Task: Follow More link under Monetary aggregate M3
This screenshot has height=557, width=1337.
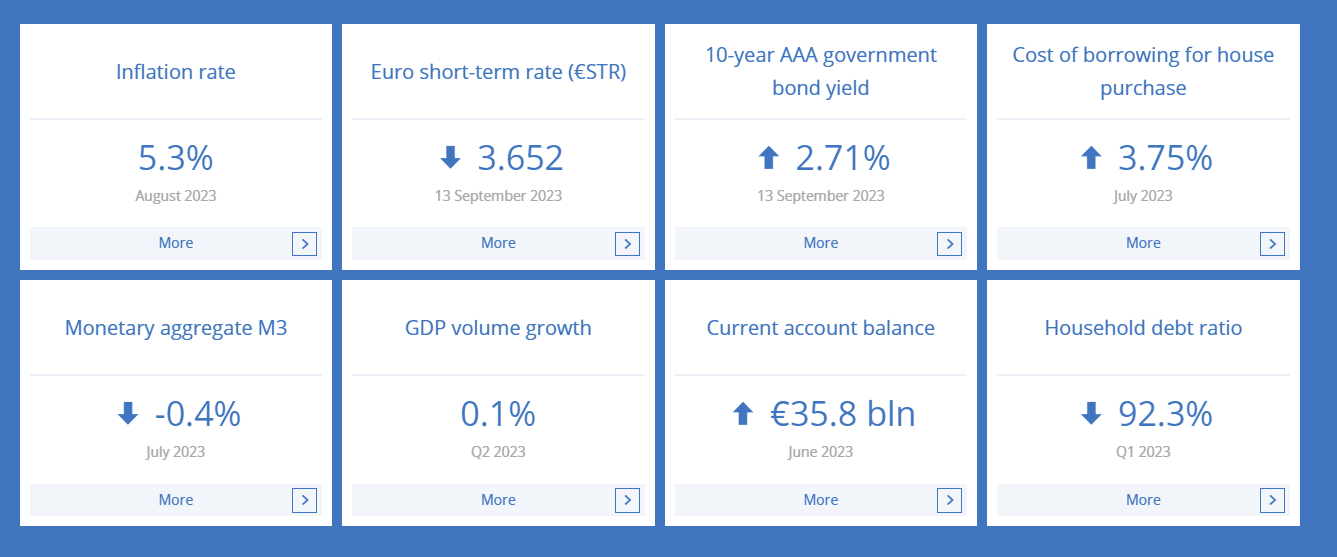Action: (x=176, y=500)
